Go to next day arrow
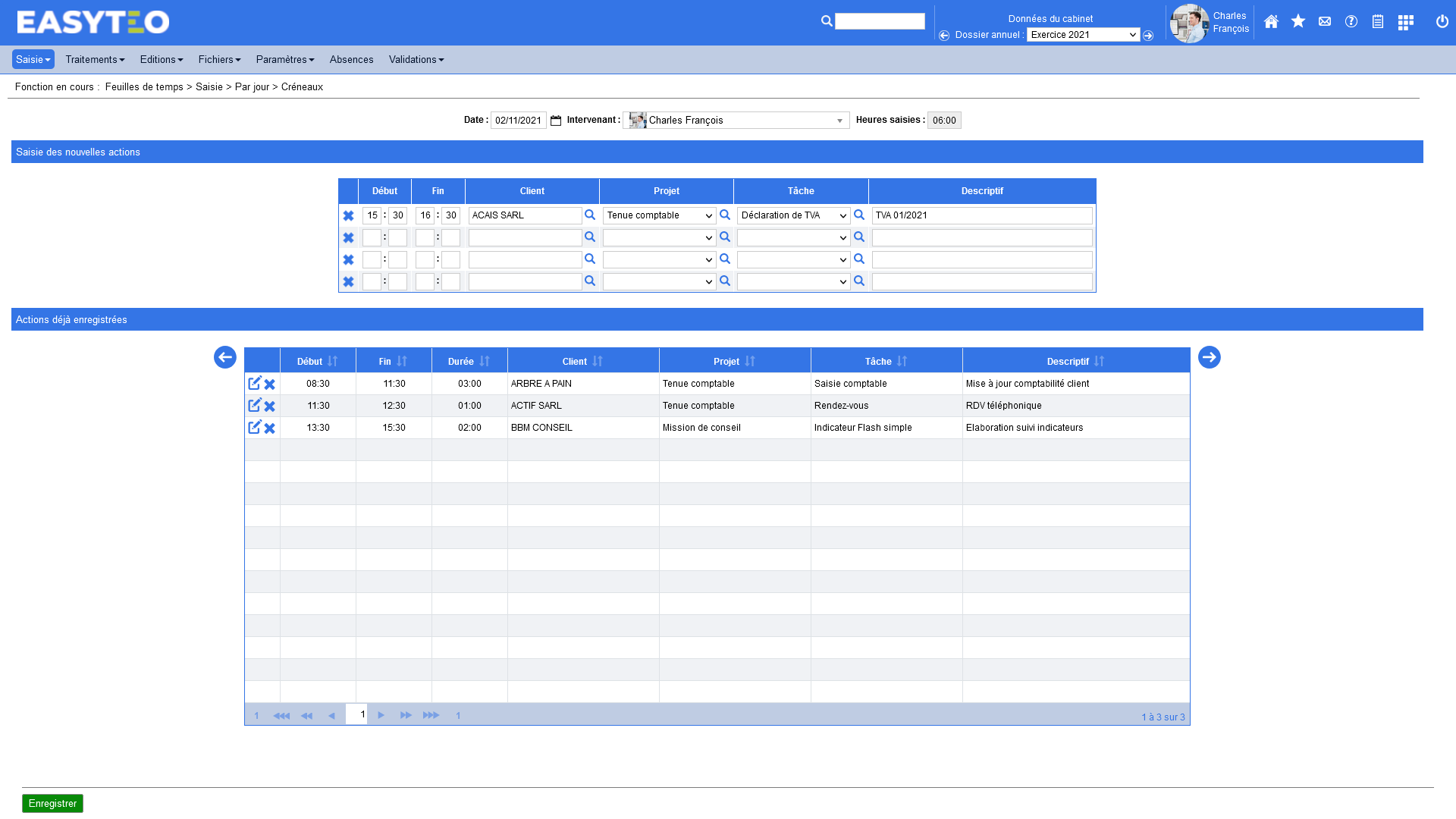This screenshot has height=819, width=1456. [1209, 357]
